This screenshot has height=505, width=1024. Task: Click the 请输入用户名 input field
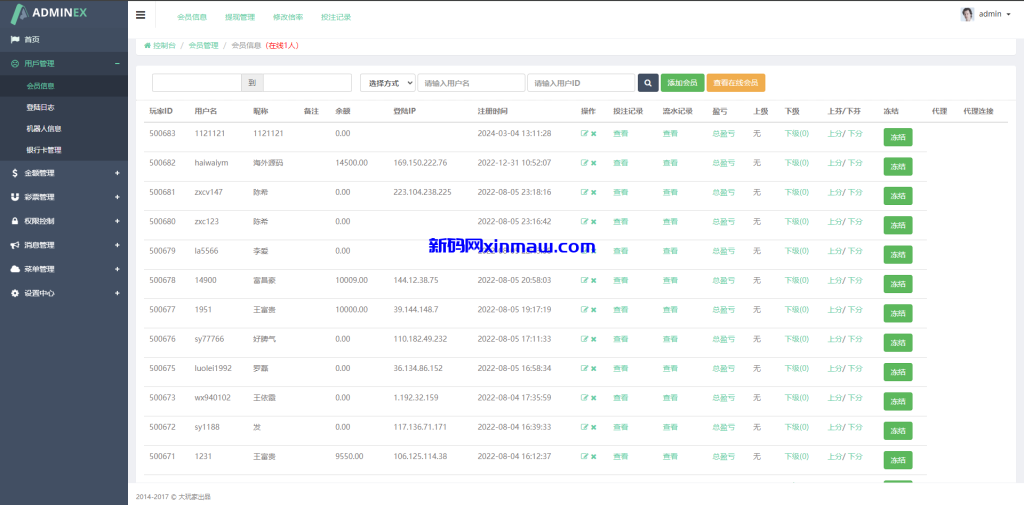click(471, 83)
